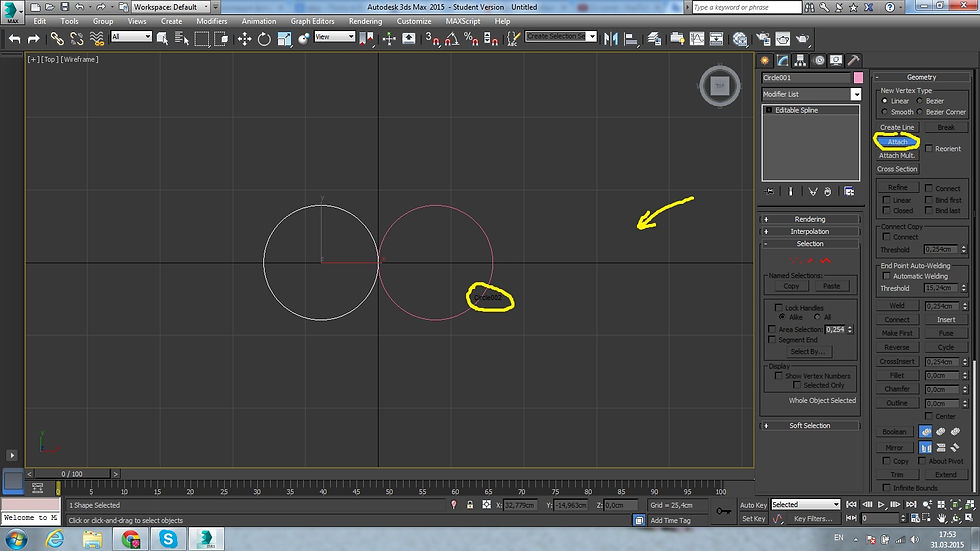980x551 pixels.
Task: Select the Bezier Corner vertex type radio
Action: coord(919,112)
